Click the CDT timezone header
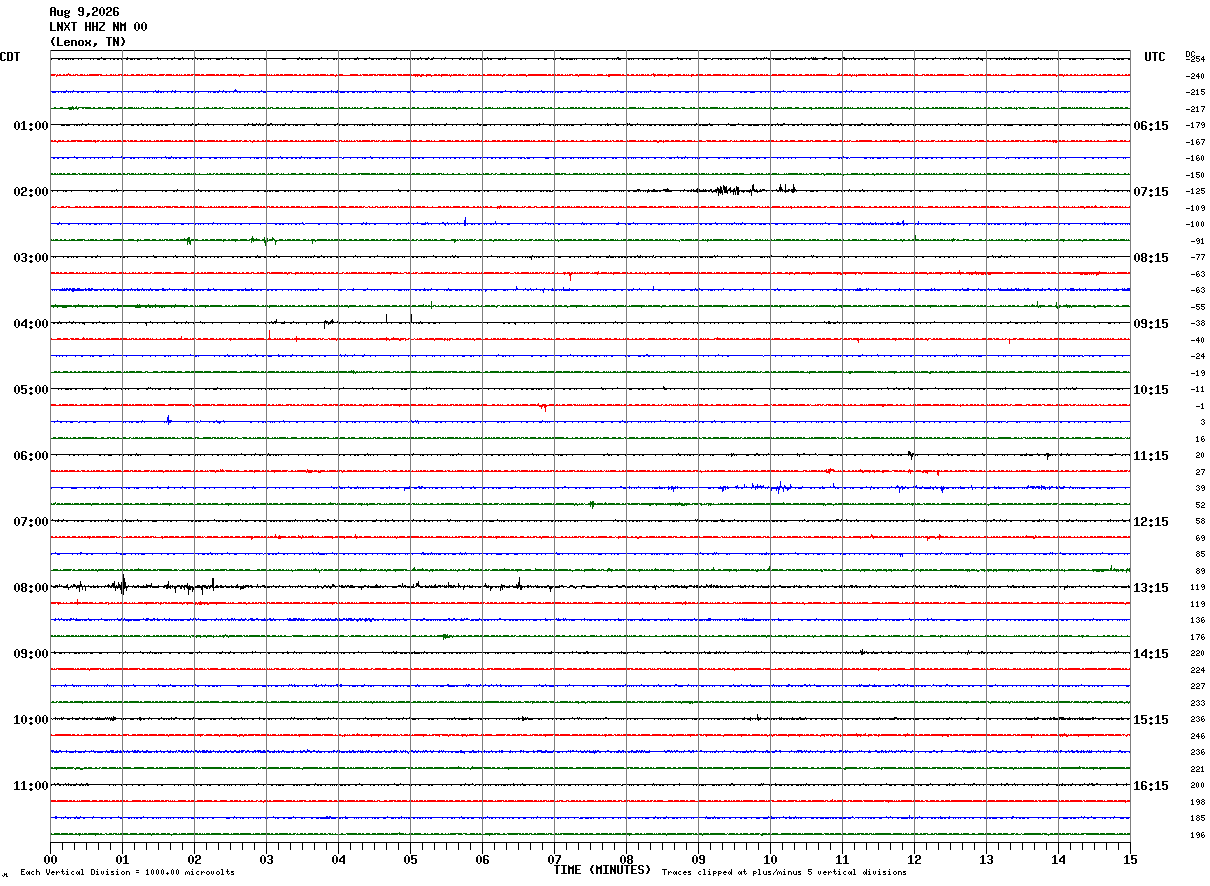1210x886 pixels. tap(10, 57)
